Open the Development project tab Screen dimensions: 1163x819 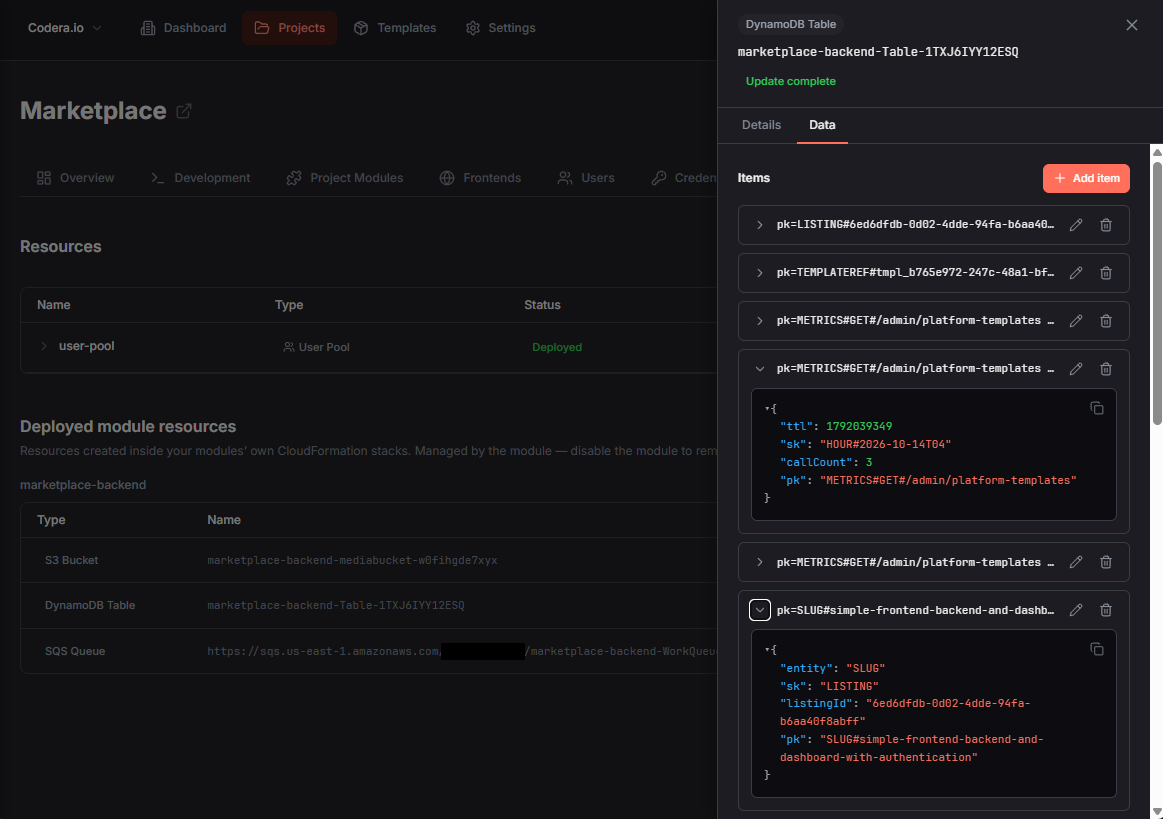(x=200, y=178)
